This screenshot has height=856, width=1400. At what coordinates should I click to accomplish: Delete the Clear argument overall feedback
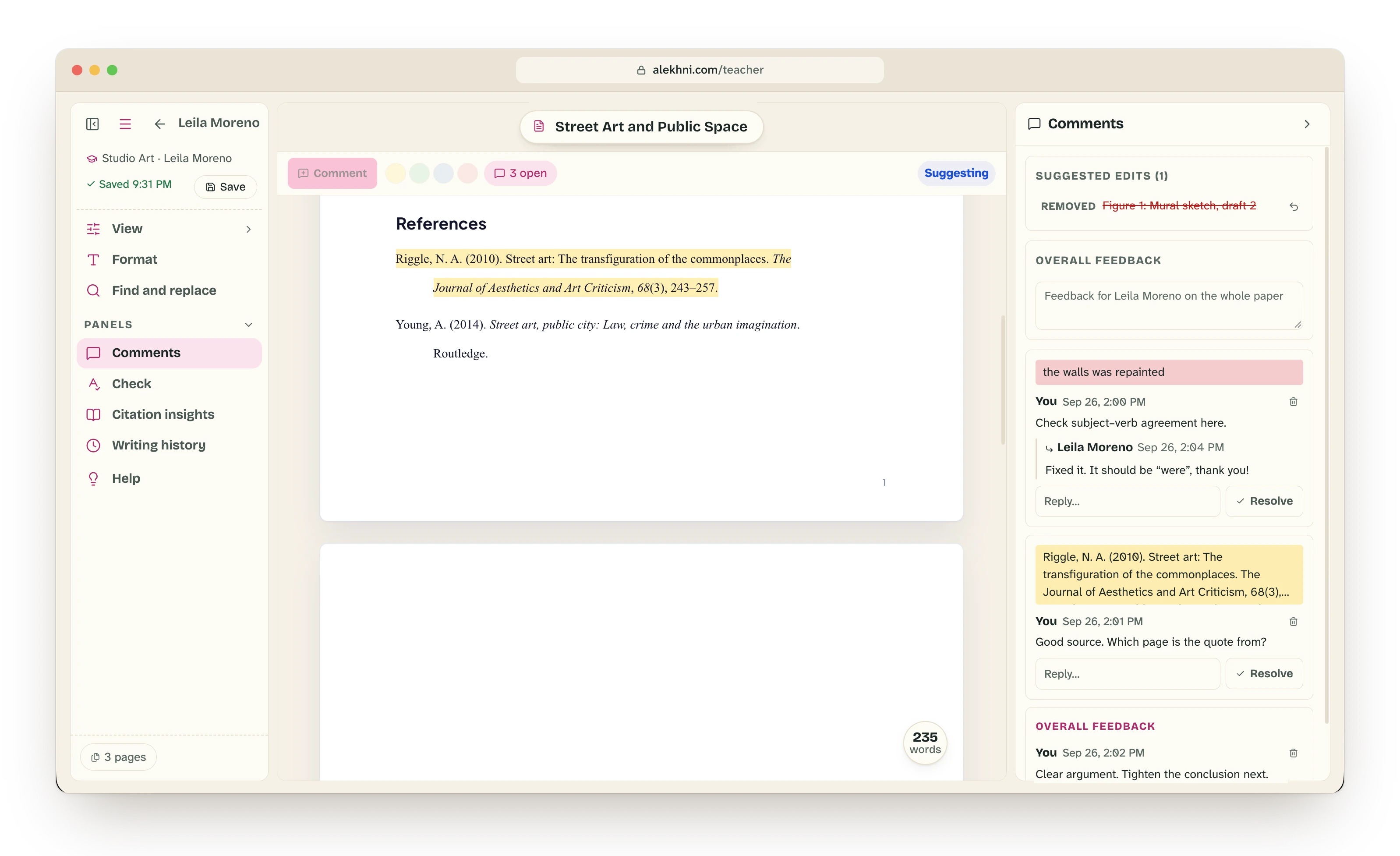point(1293,753)
